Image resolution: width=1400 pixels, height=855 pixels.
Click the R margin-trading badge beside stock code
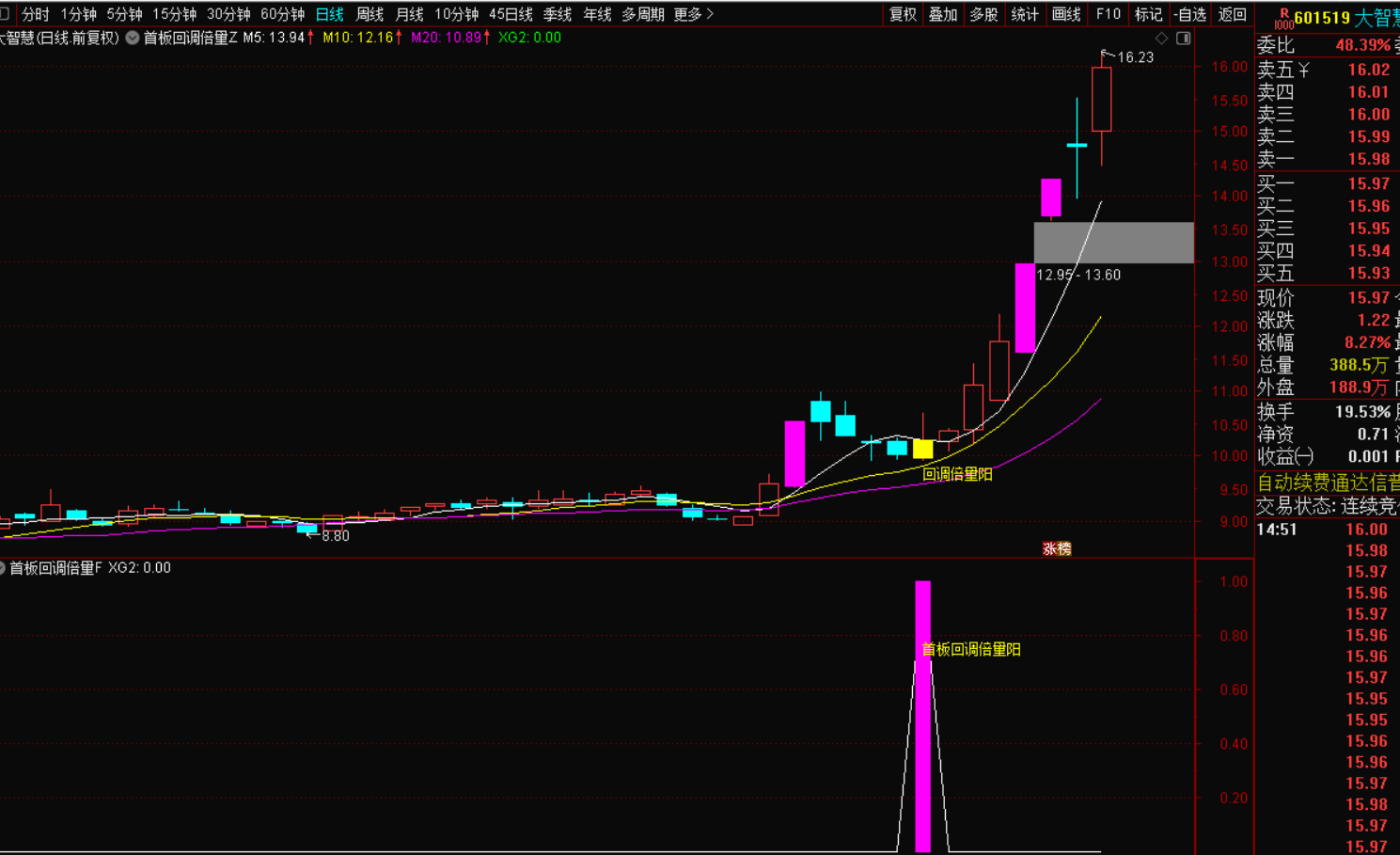point(1283,18)
